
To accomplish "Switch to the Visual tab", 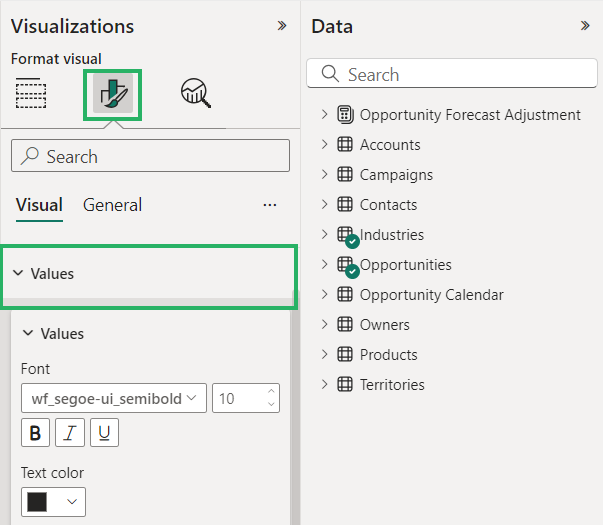I will click(39, 205).
